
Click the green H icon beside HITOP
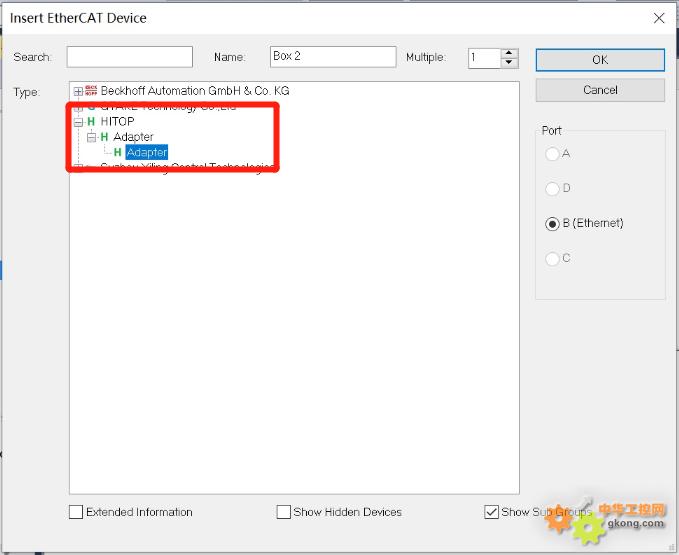coord(91,122)
